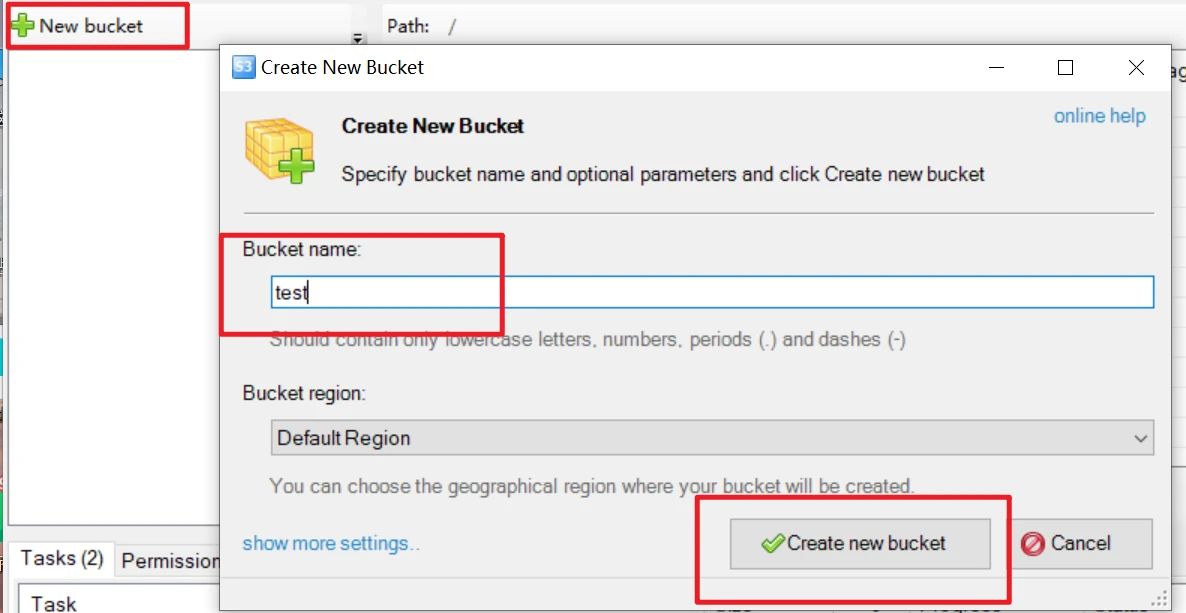Focus the Bucket name text field
Image resolution: width=1186 pixels, height=613 pixels.
click(x=712, y=293)
